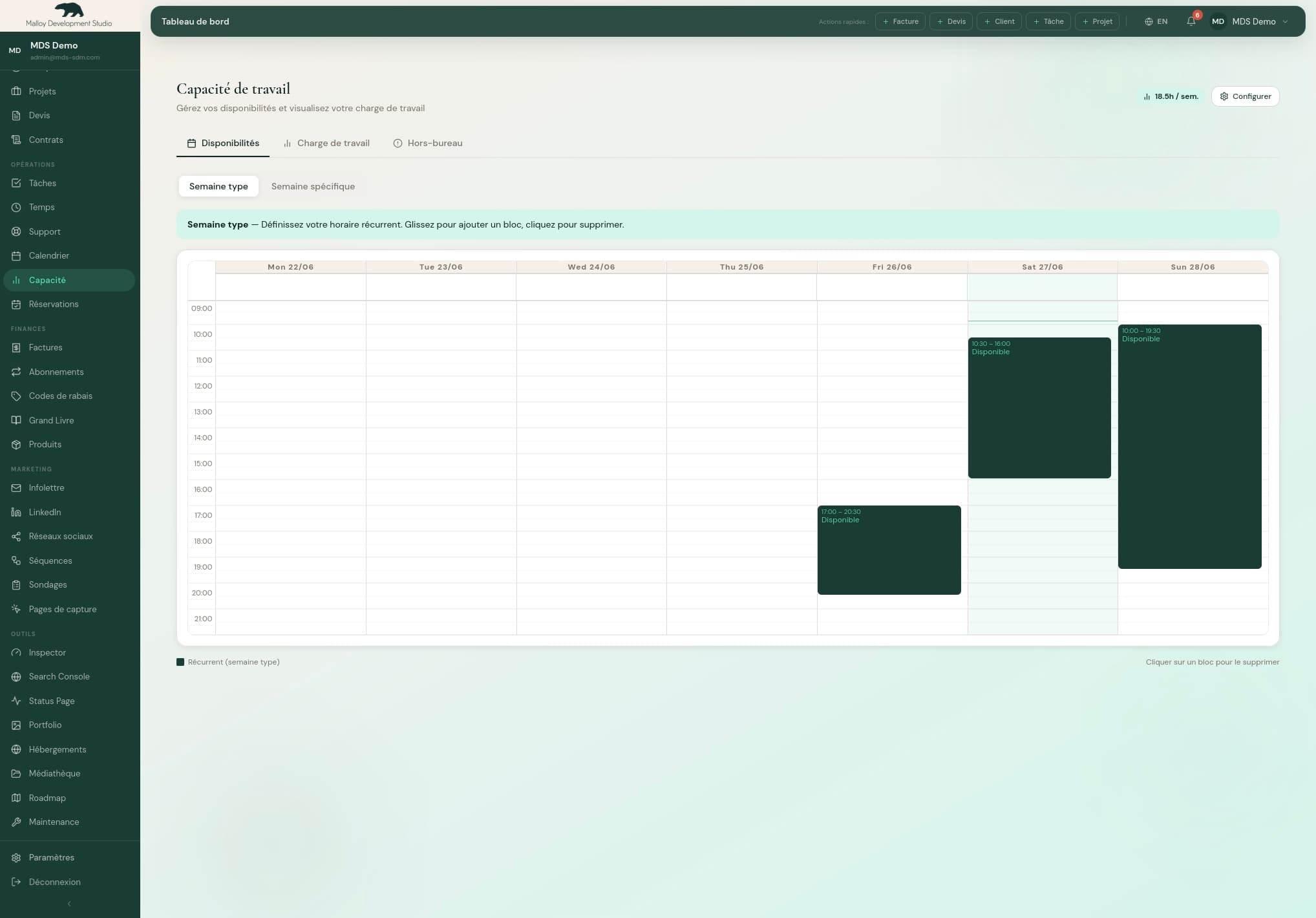Click the Temps clock icon
Image resolution: width=1316 pixels, height=918 pixels.
pos(16,207)
